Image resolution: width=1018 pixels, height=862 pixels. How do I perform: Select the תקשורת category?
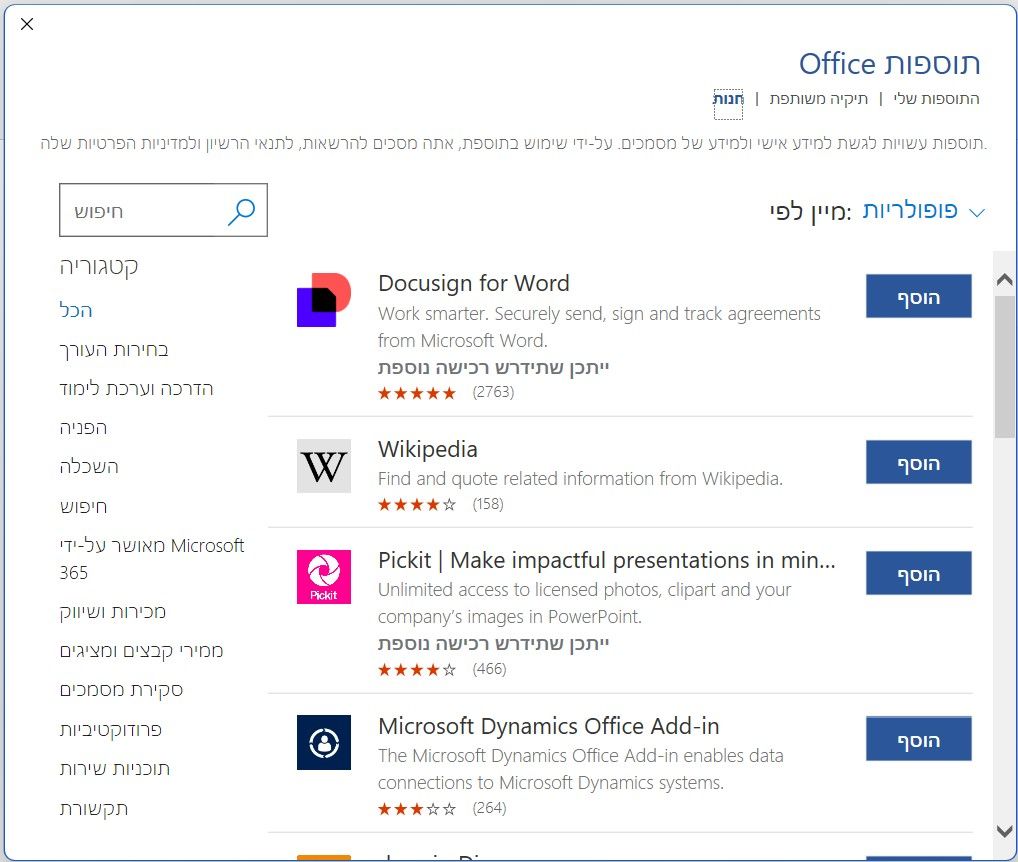coord(94,809)
